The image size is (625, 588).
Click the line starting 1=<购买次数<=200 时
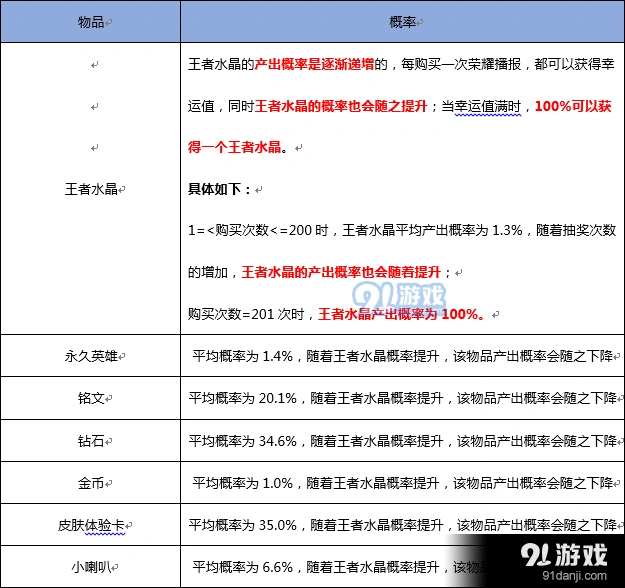click(402, 230)
